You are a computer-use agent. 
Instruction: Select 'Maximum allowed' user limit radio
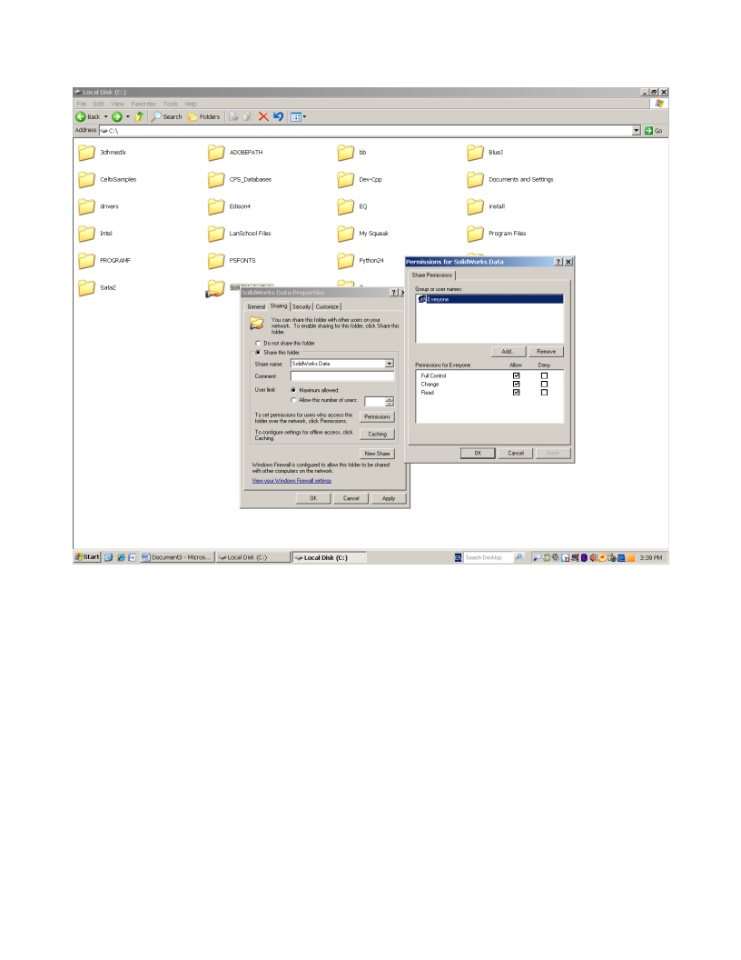tap(293, 390)
